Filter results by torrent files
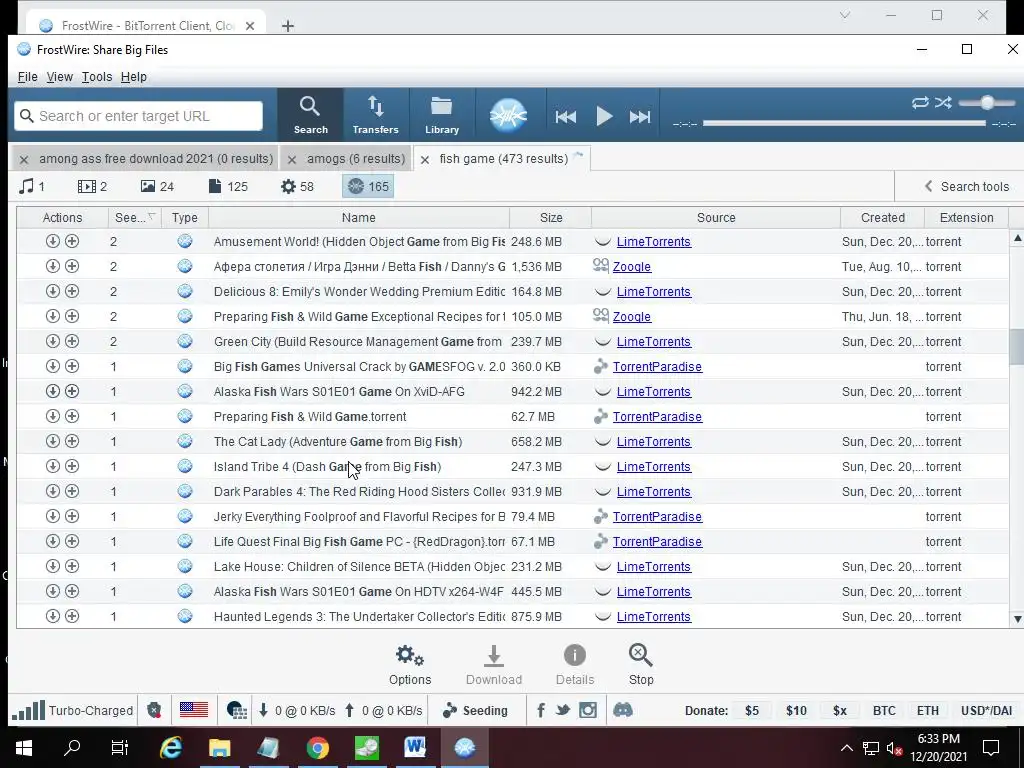The width and height of the screenshot is (1024, 768). coord(368,186)
